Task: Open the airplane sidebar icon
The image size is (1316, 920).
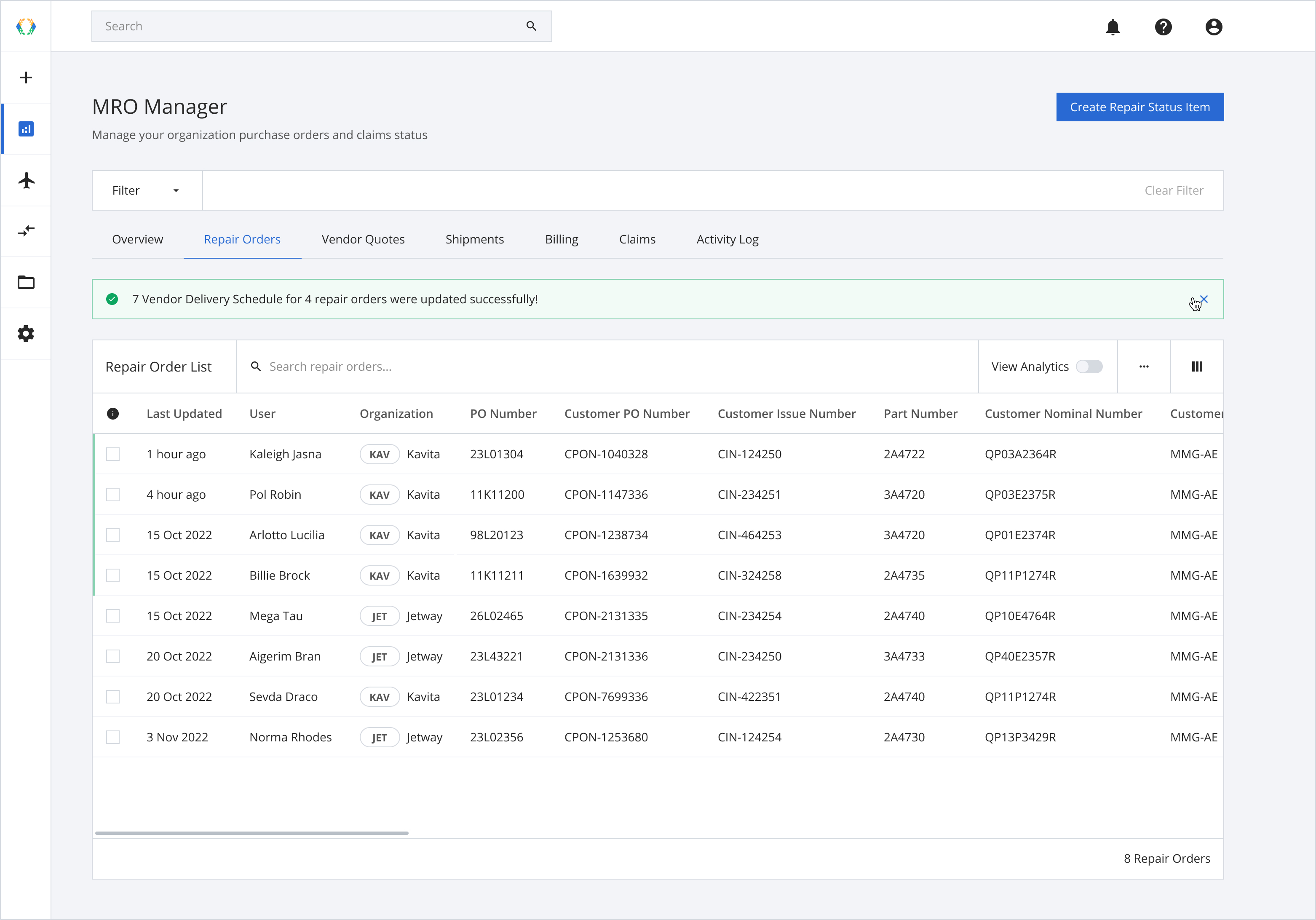Action: [x=26, y=180]
